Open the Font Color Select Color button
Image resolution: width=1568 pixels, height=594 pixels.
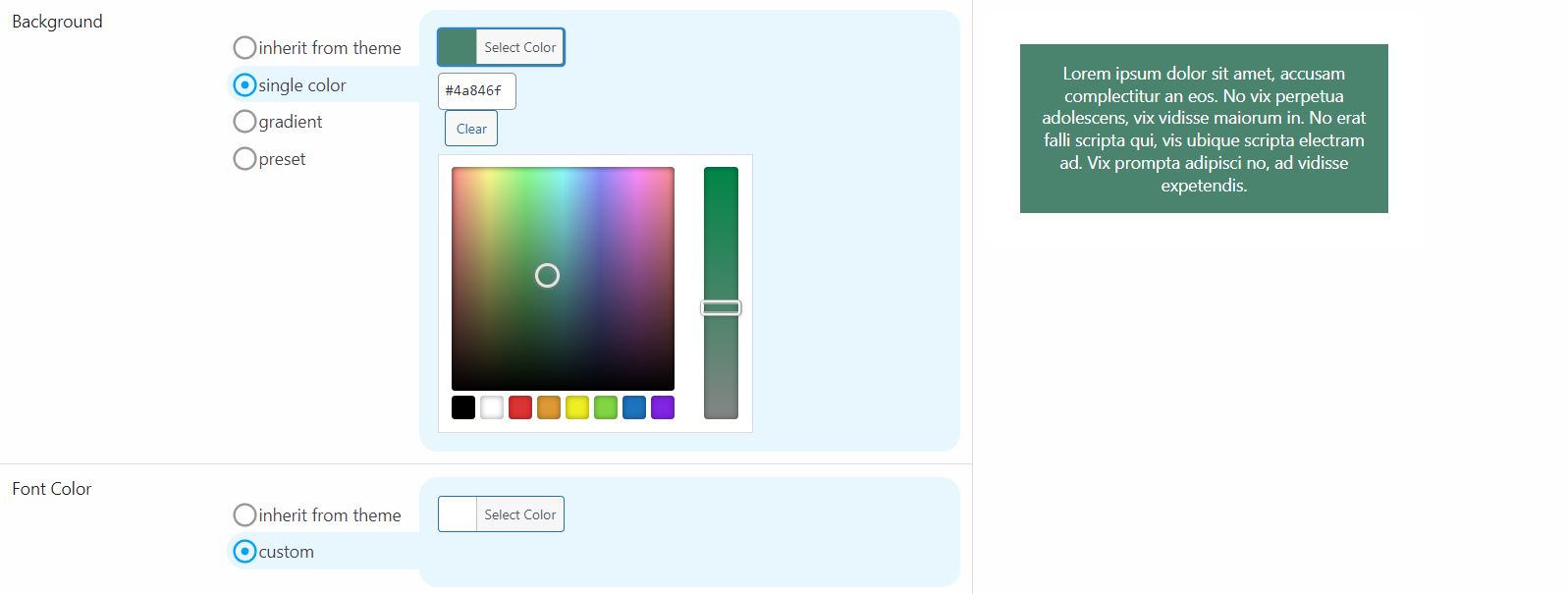[x=501, y=514]
